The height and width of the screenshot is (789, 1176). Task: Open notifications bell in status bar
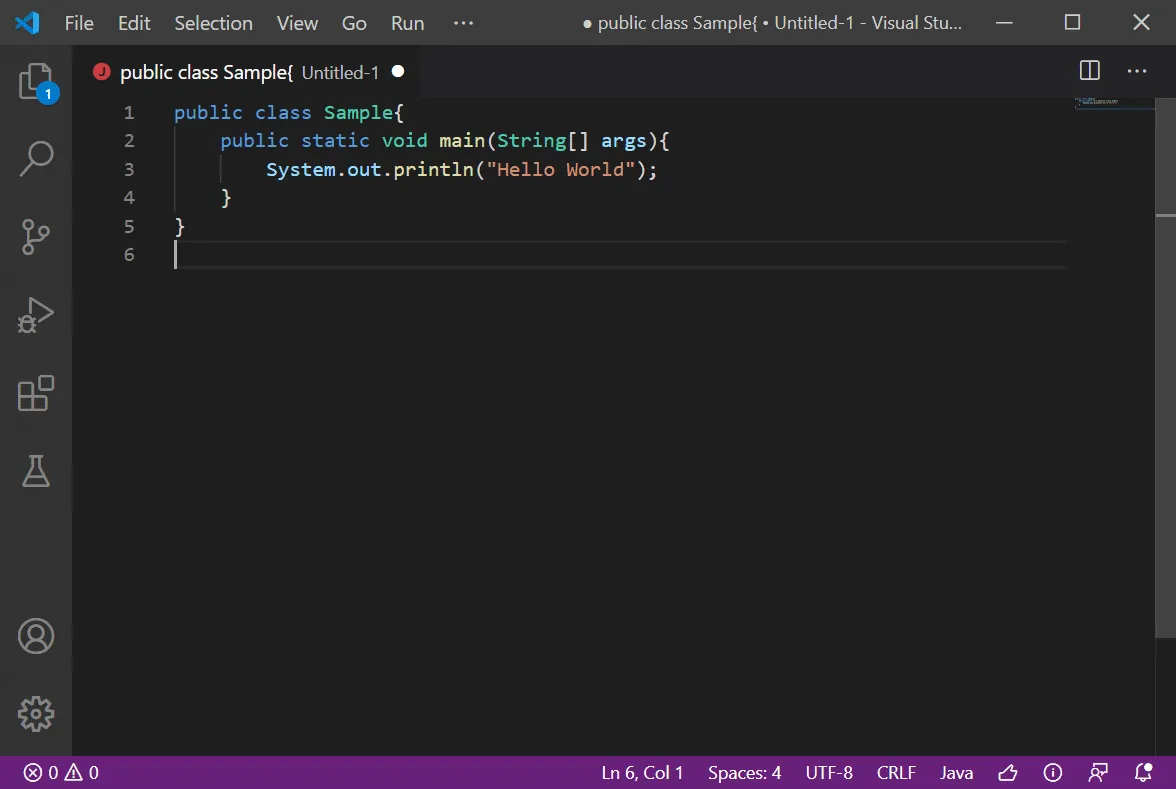tap(1143, 772)
